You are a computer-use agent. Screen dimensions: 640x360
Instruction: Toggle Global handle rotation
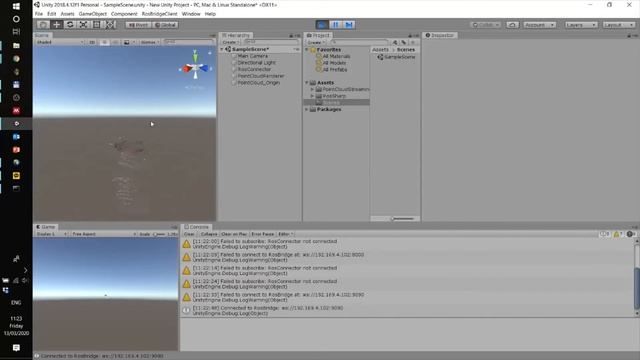(x=165, y=25)
